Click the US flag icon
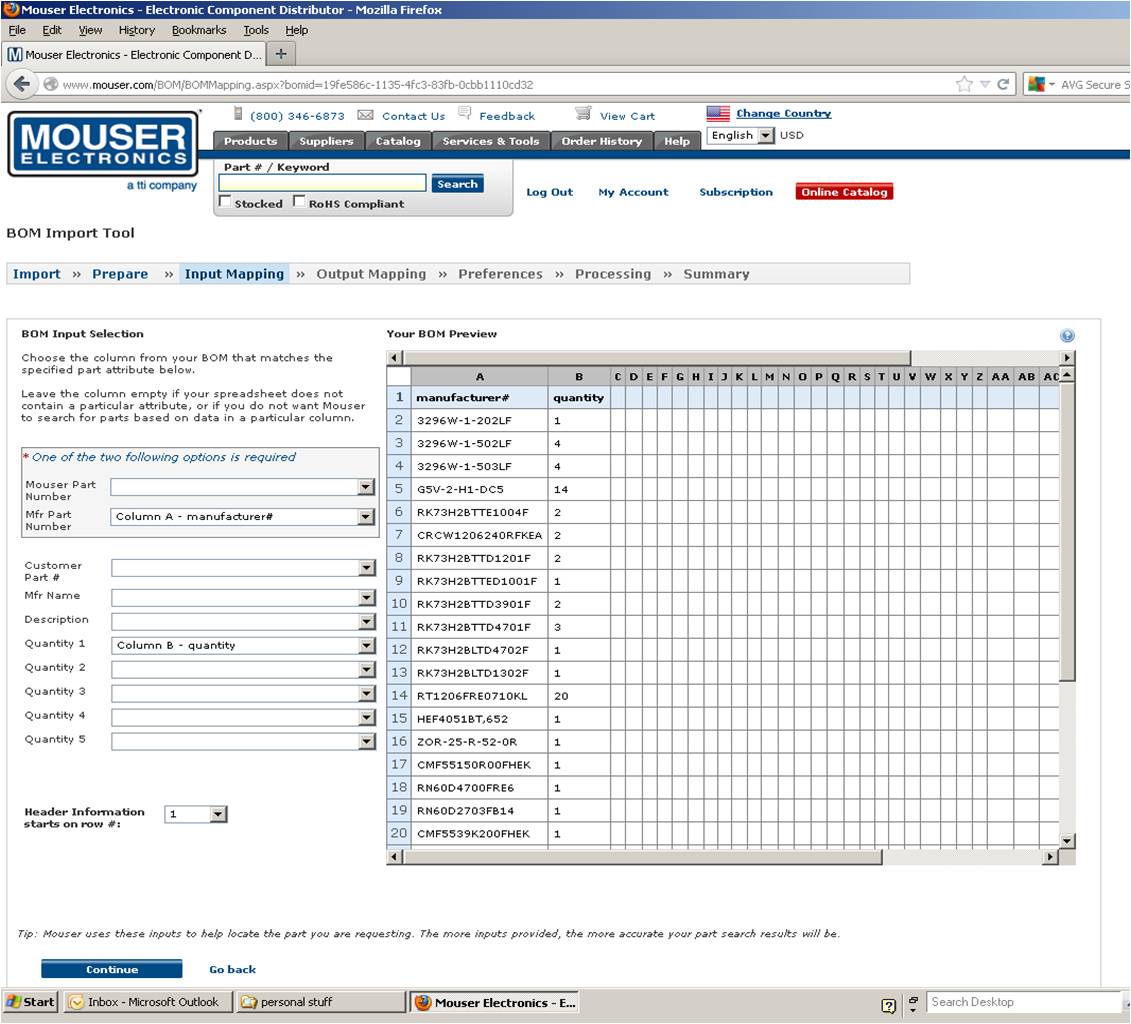Image resolution: width=1131 pixels, height=1024 pixels. (718, 113)
